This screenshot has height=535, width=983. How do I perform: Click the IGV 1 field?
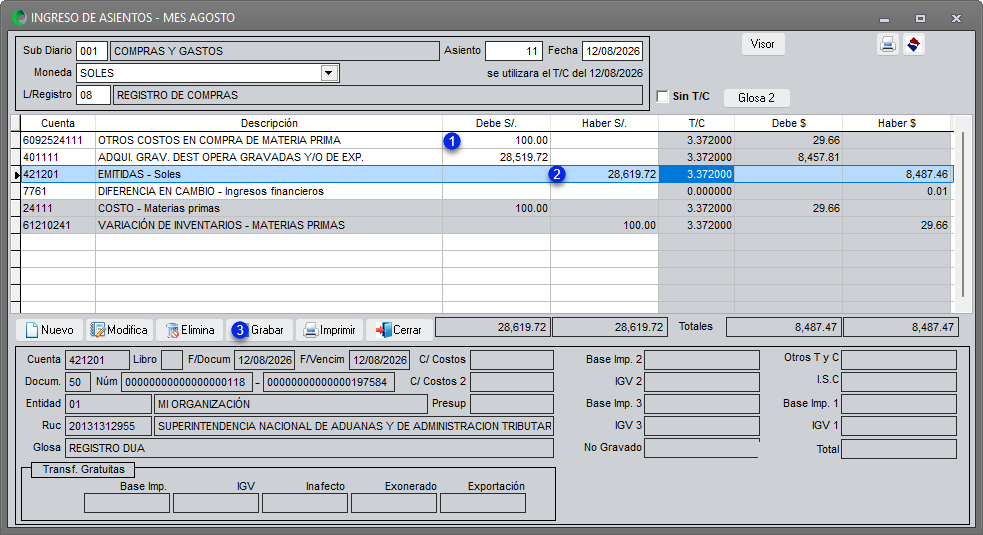(899, 426)
